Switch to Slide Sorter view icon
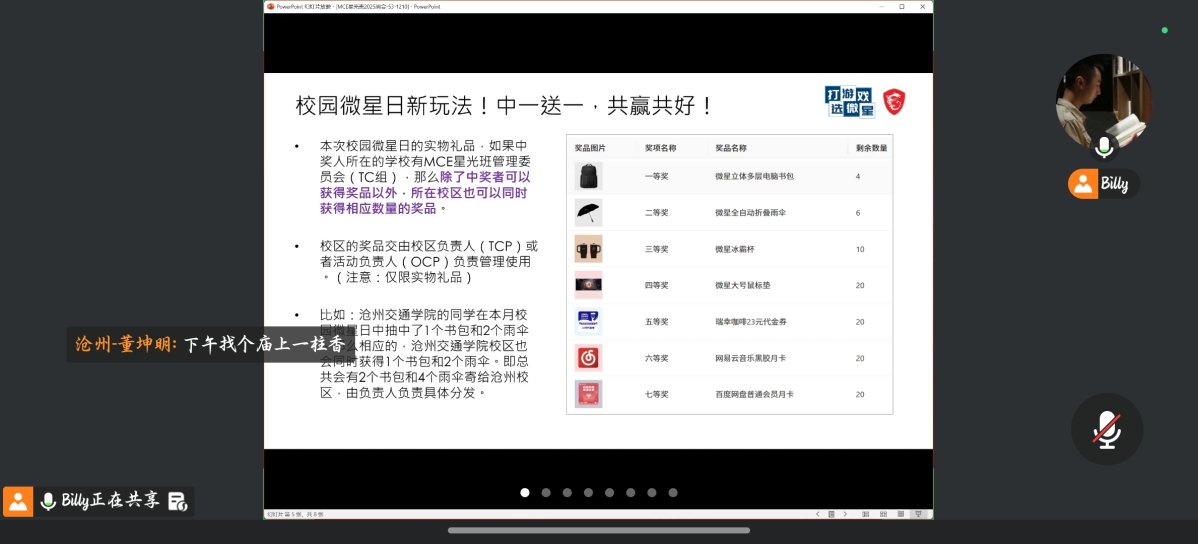Screen dimensions: 1198x544 point(883,514)
